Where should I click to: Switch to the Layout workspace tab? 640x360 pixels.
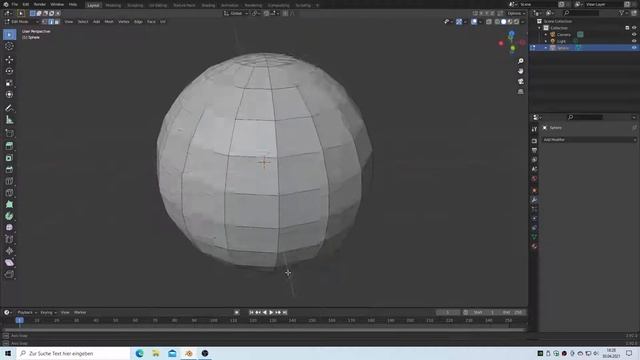point(93,5)
